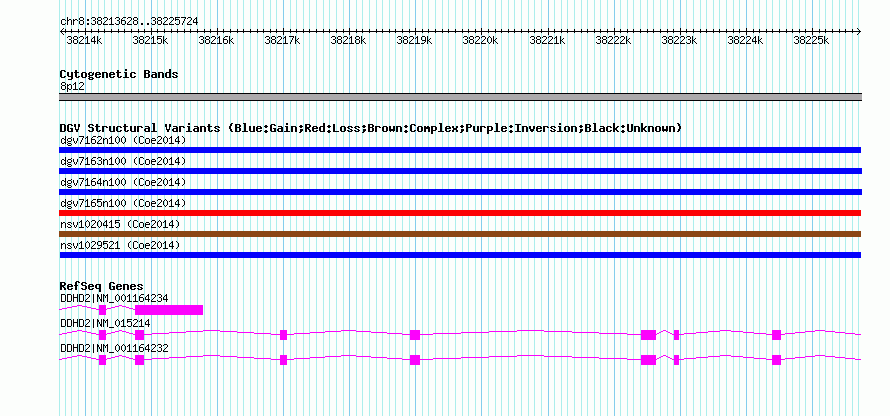Open the dgv7162n100 (Coe2014) label

123,140
